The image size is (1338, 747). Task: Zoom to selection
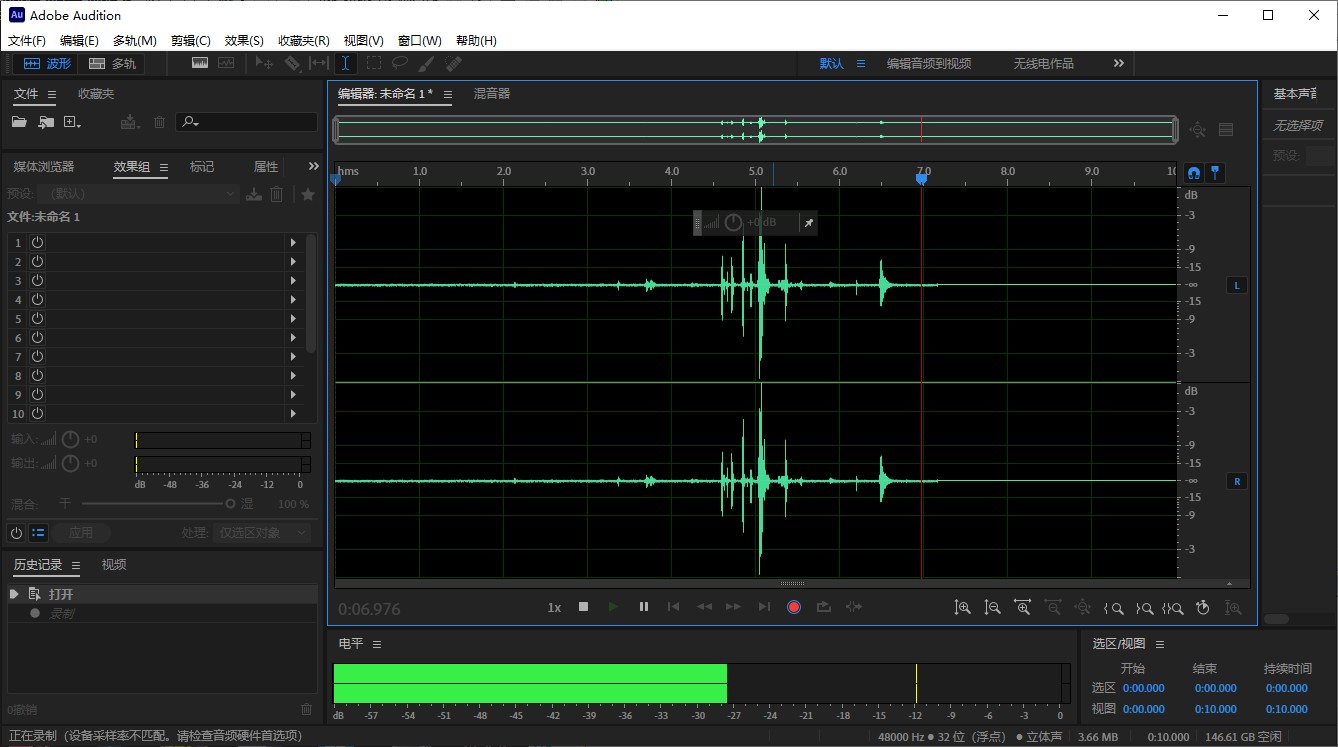click(x=1173, y=607)
